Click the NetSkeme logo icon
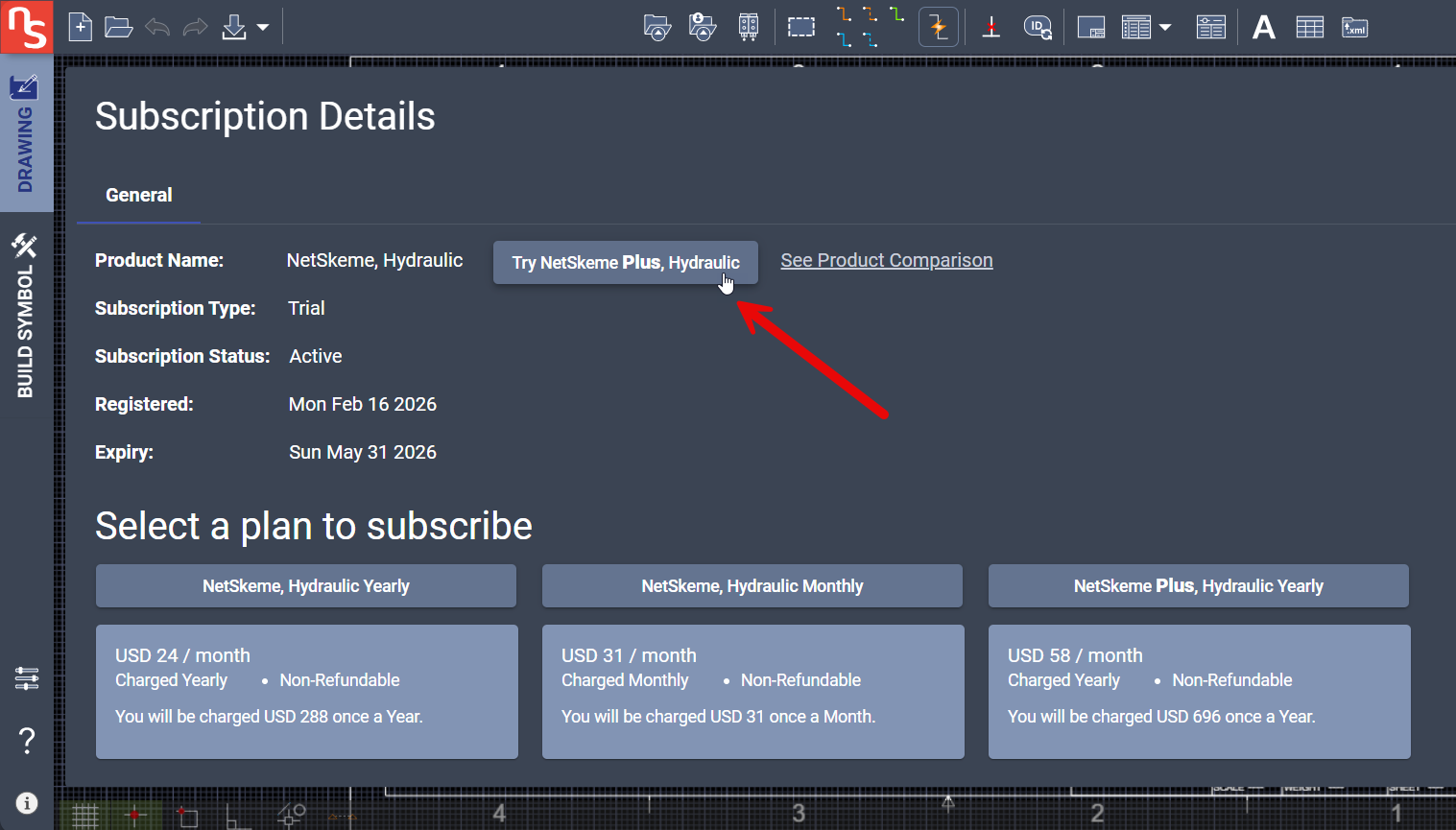Image resolution: width=1456 pixels, height=830 pixels. coord(26,26)
